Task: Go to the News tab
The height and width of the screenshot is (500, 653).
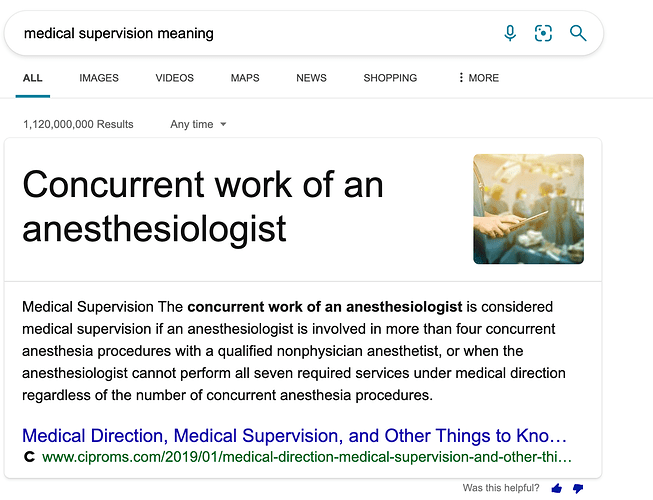Action: coord(311,78)
